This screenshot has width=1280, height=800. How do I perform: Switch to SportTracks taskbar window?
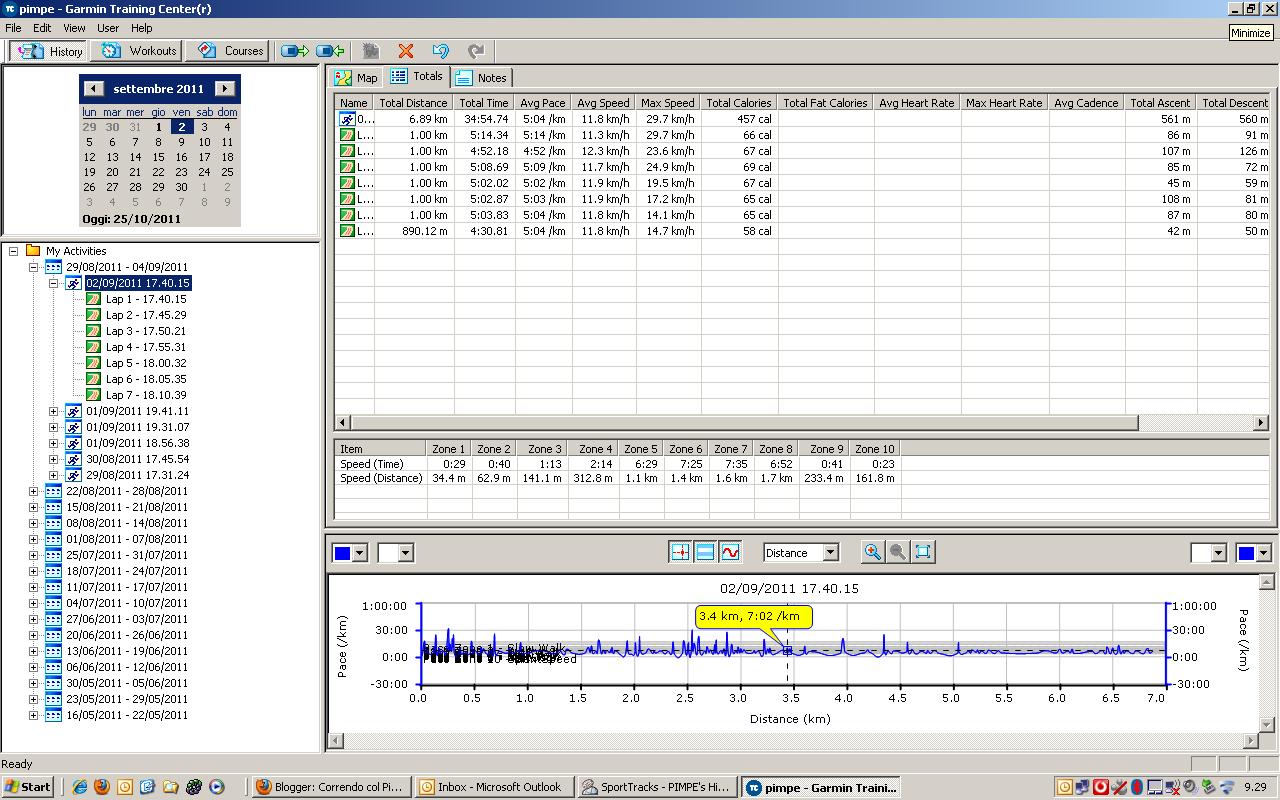(x=658, y=787)
